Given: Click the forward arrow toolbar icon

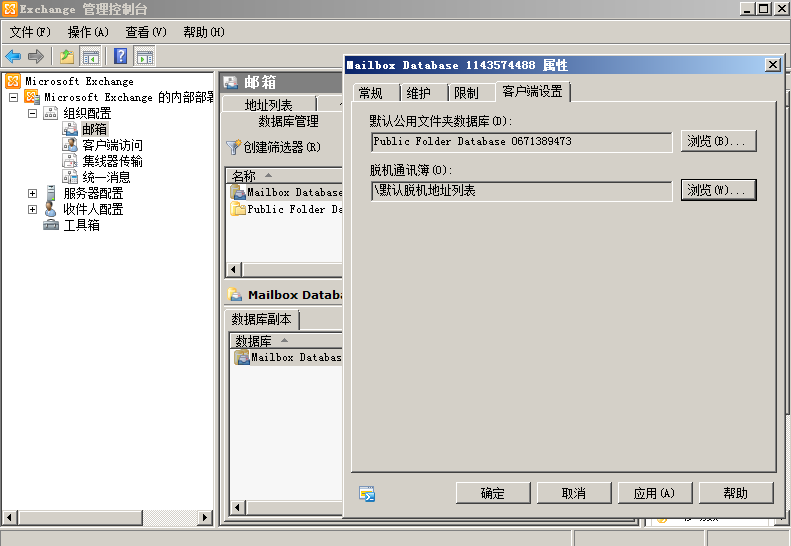Looking at the screenshot, I should coord(36,57).
